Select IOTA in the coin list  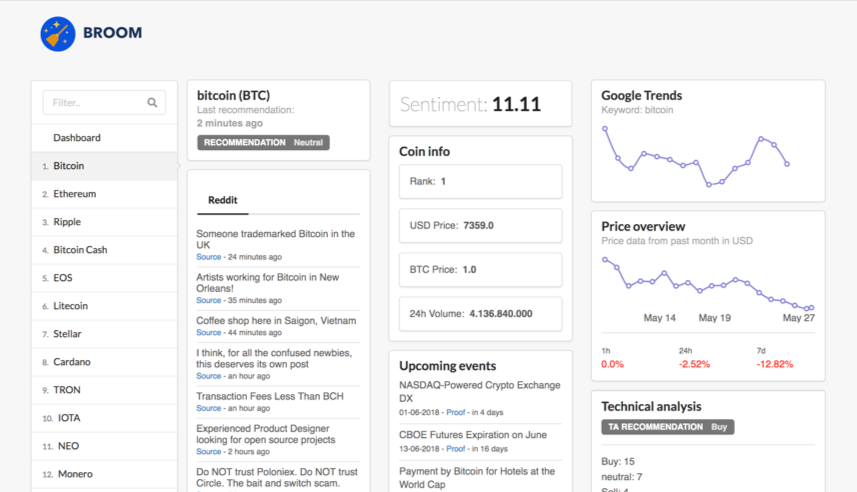104,418
